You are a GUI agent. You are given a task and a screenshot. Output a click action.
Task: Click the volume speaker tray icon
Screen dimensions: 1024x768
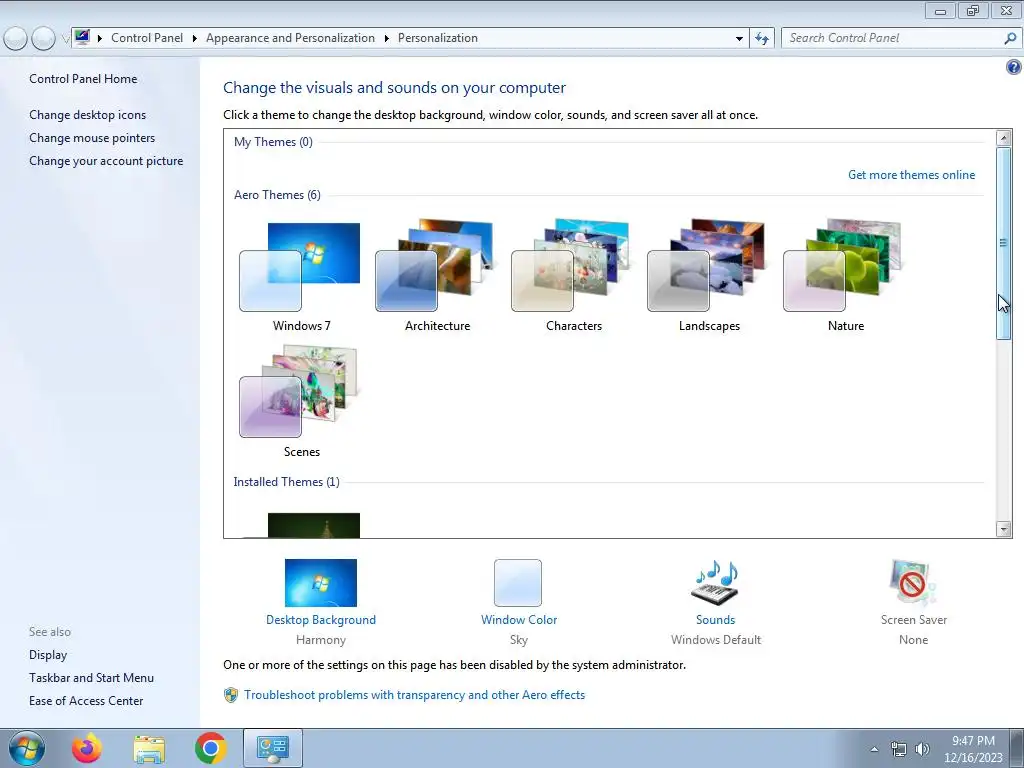click(922, 749)
